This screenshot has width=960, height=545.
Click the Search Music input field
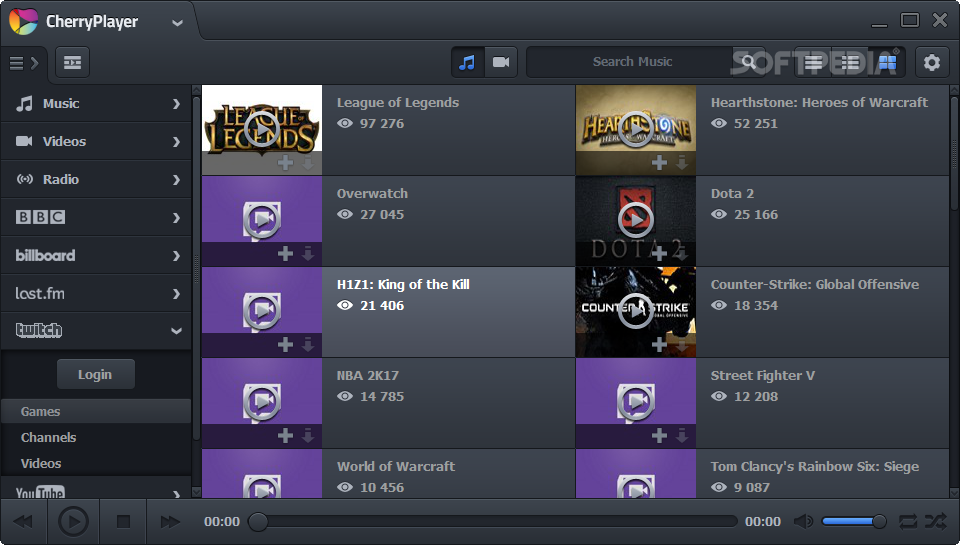coord(632,62)
